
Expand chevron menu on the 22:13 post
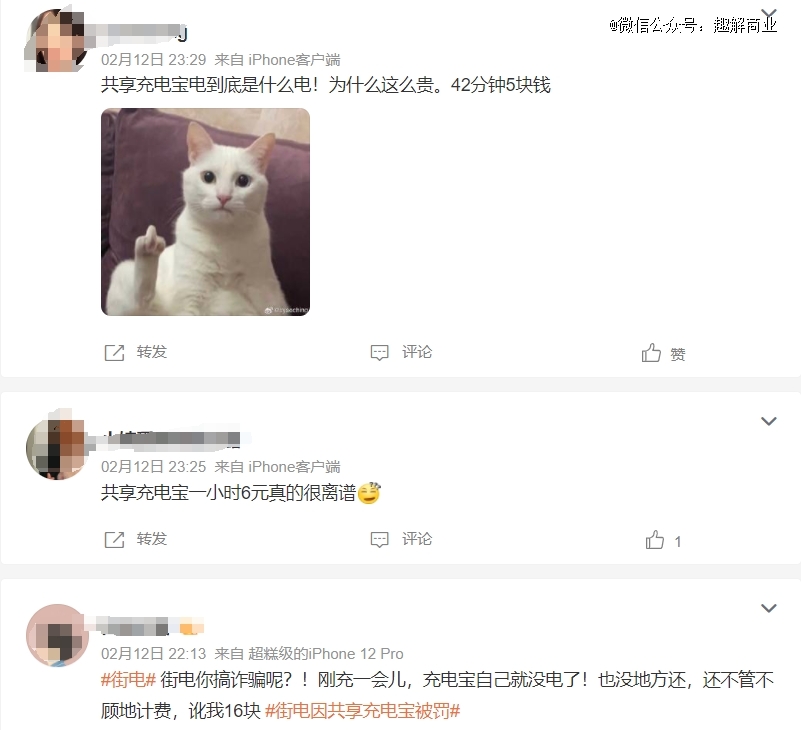click(769, 608)
